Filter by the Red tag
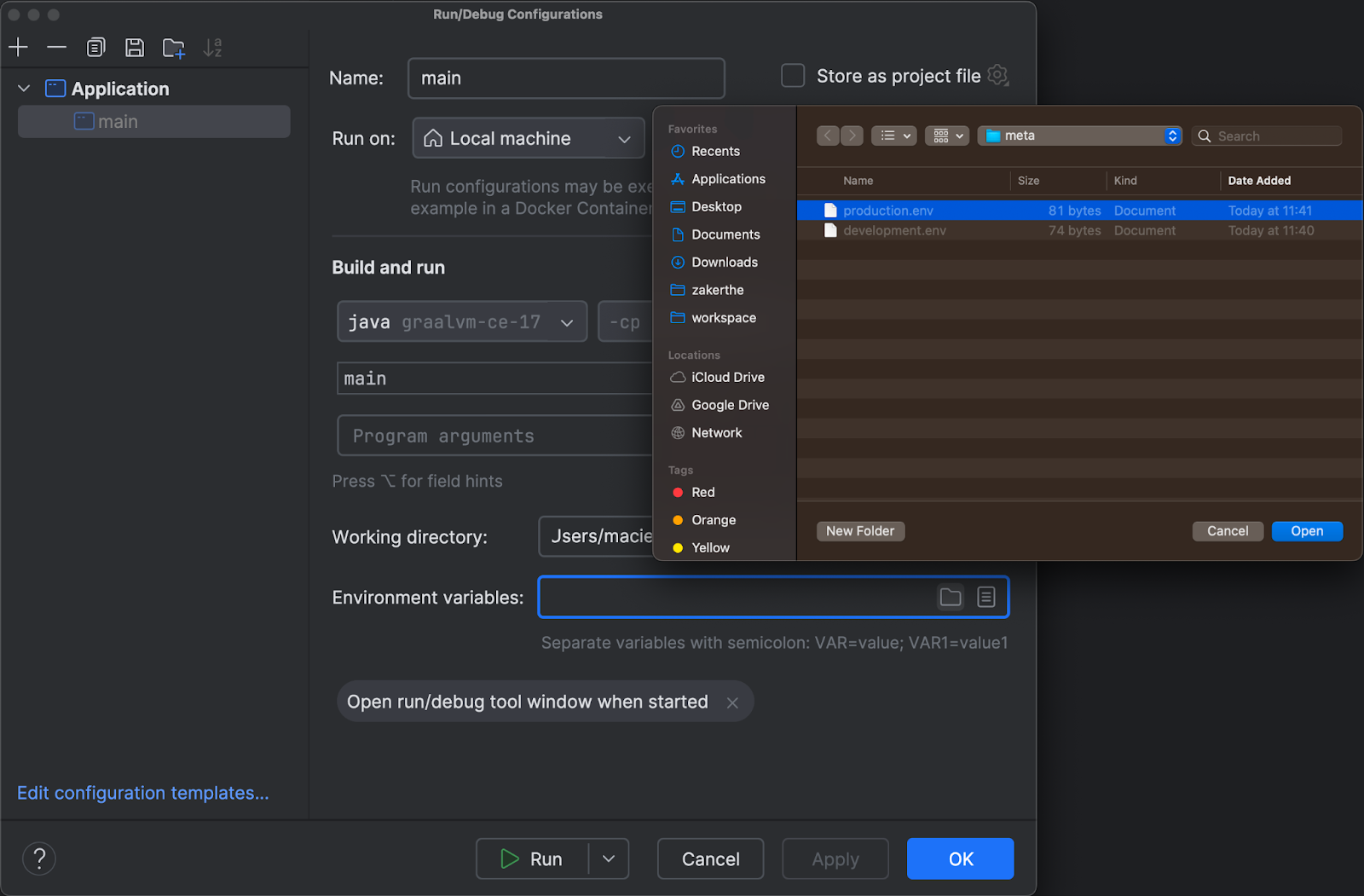Screen dimensions: 1364x896 pos(694,493)
